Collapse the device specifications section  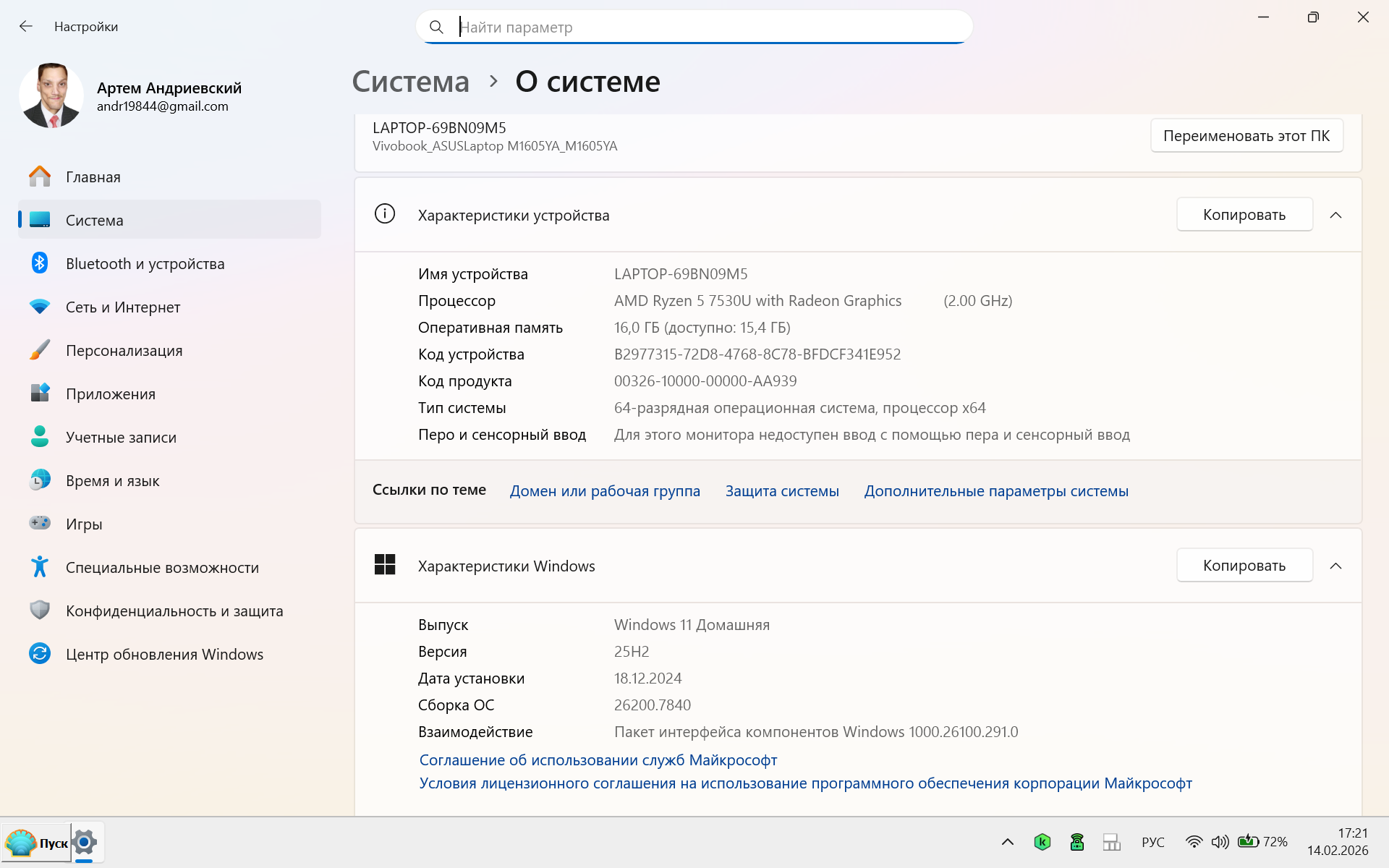click(1335, 215)
